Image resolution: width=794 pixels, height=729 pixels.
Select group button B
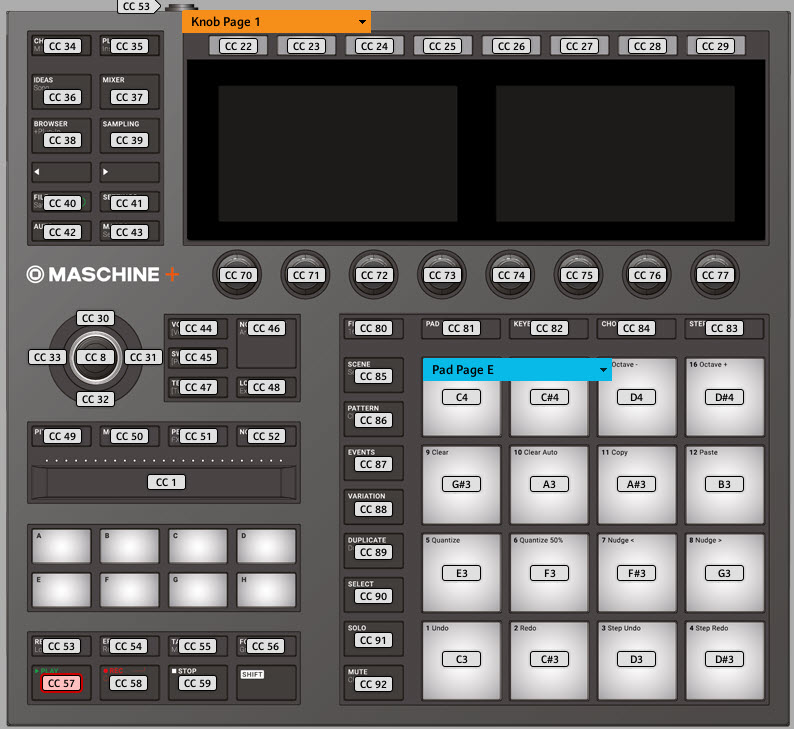point(130,546)
